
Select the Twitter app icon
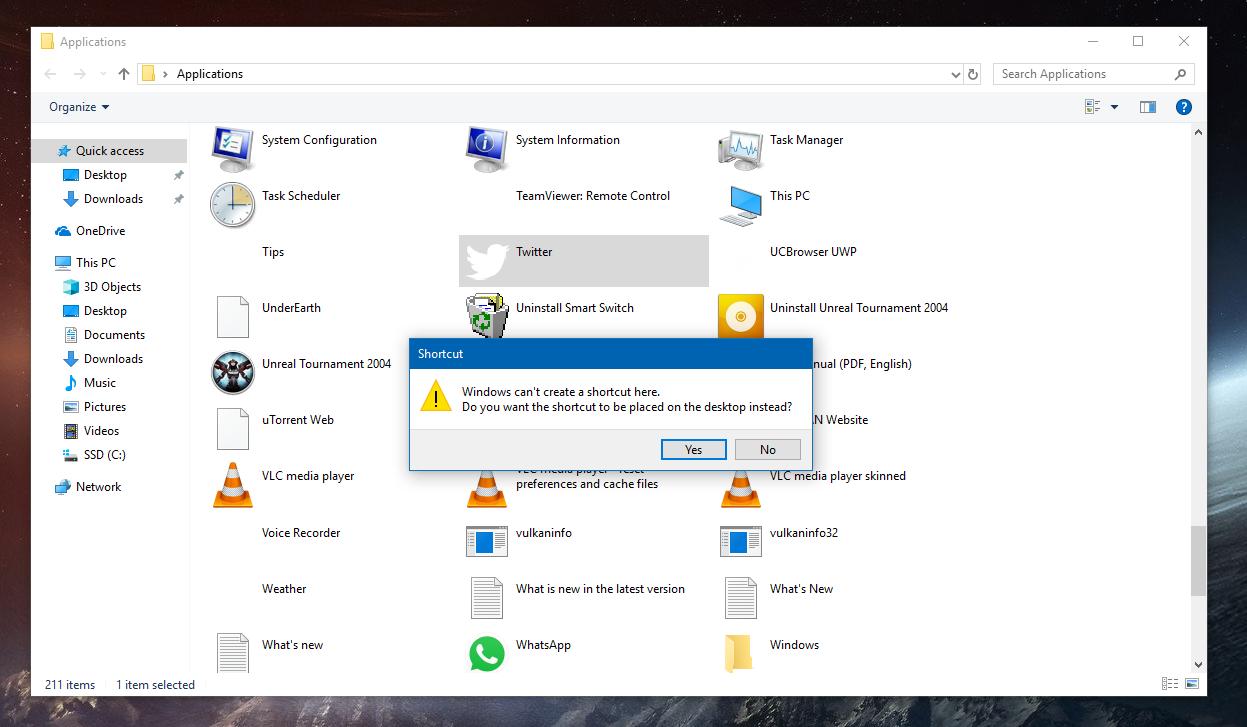(486, 262)
